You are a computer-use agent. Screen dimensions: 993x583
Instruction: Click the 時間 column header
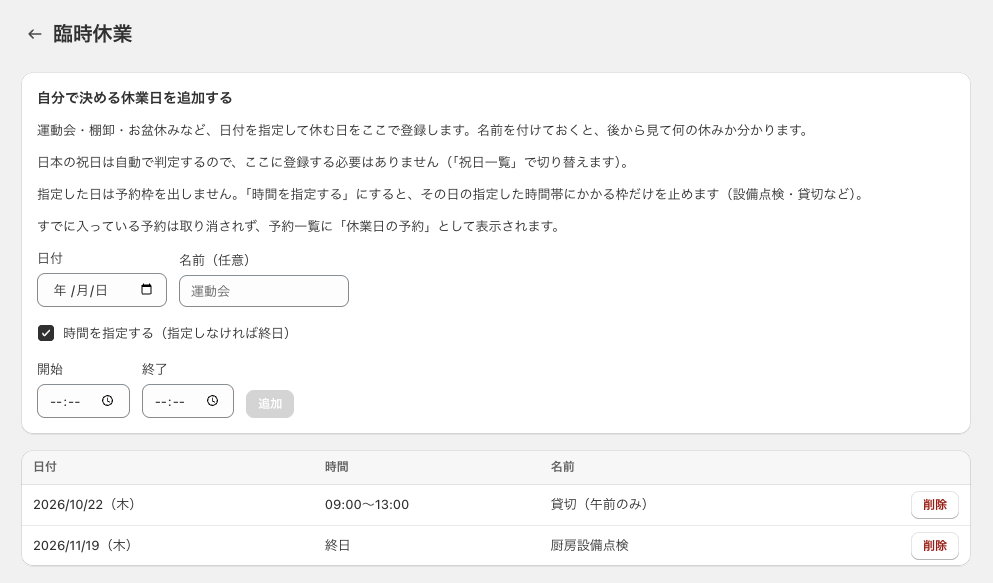tap(337, 467)
